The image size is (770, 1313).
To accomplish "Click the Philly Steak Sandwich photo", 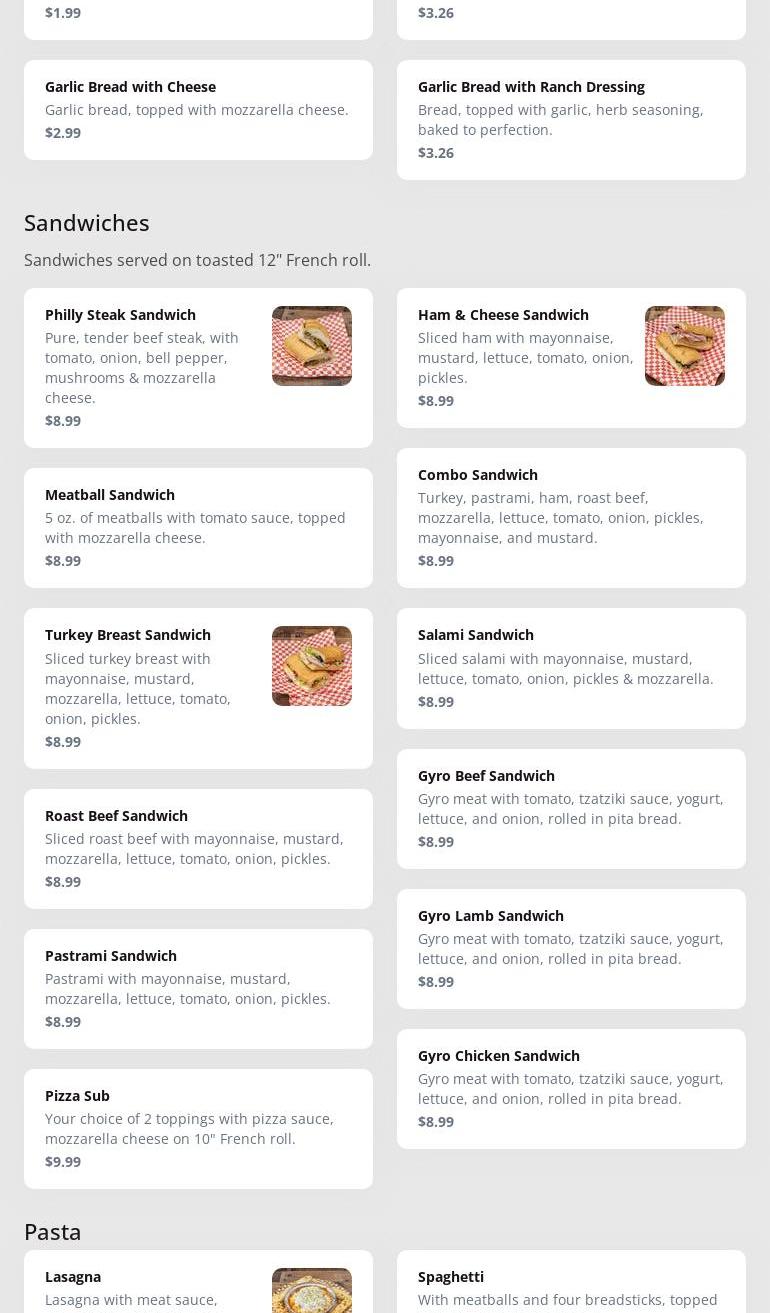I will click(312, 346).
